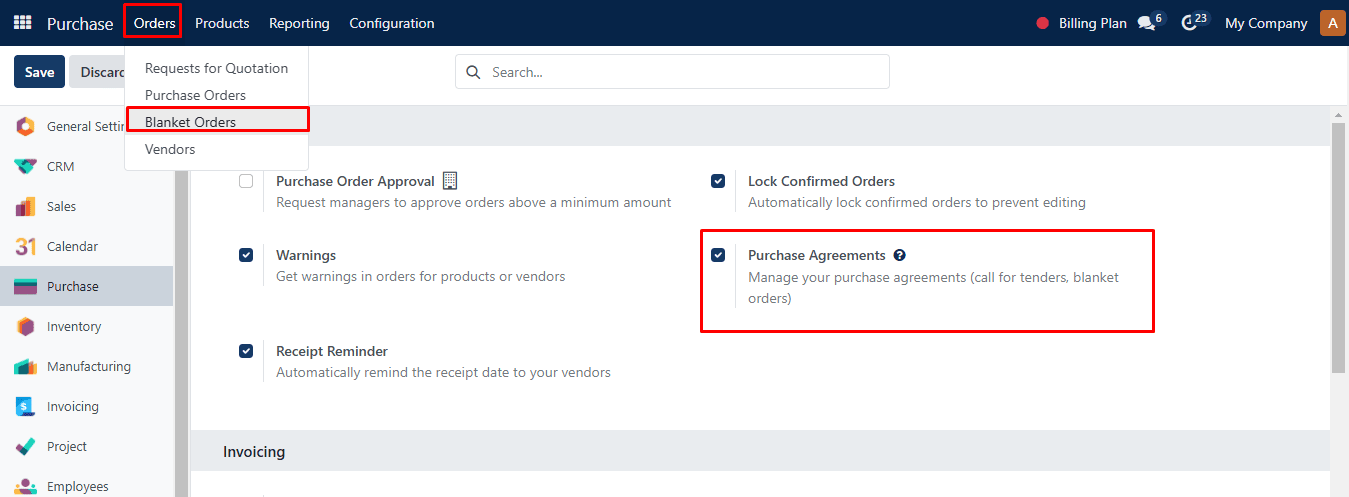The height and width of the screenshot is (497, 1349).
Task: Select the Inventory app icon in sidebar
Action: (26, 326)
